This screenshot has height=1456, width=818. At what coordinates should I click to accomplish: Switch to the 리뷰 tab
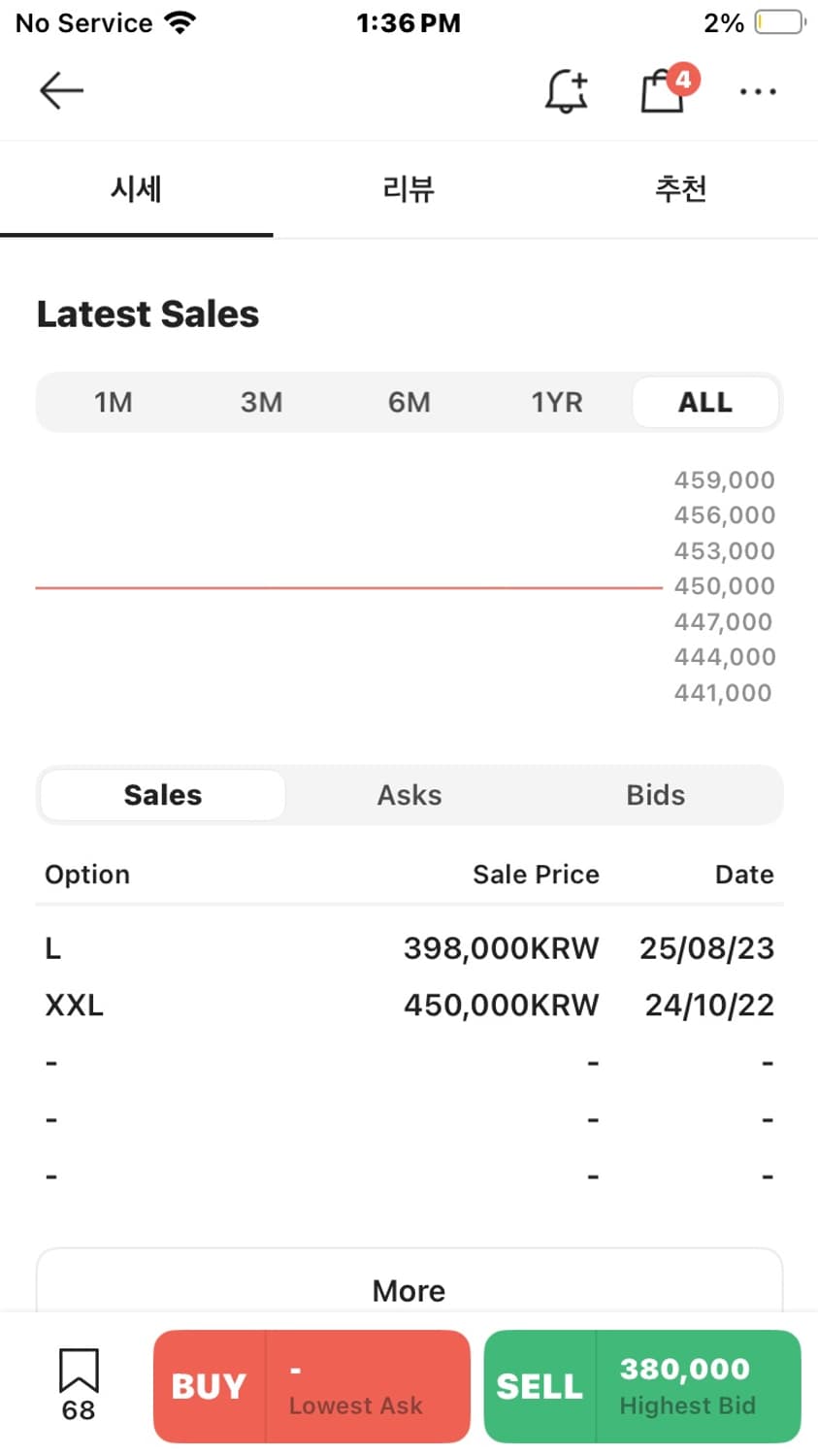pos(409,188)
